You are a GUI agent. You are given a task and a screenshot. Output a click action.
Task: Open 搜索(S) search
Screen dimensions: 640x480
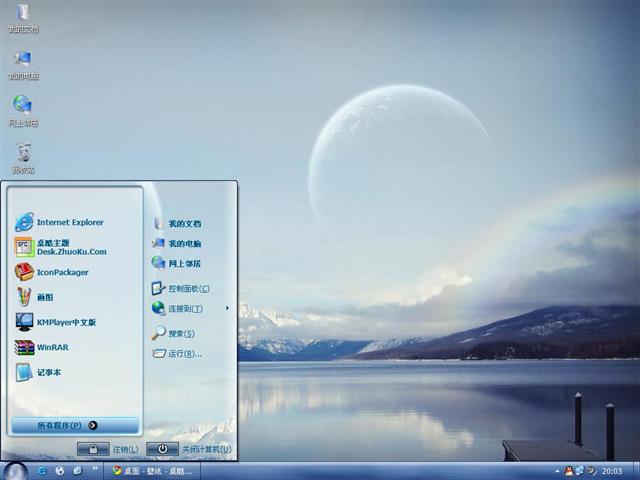[x=173, y=333]
